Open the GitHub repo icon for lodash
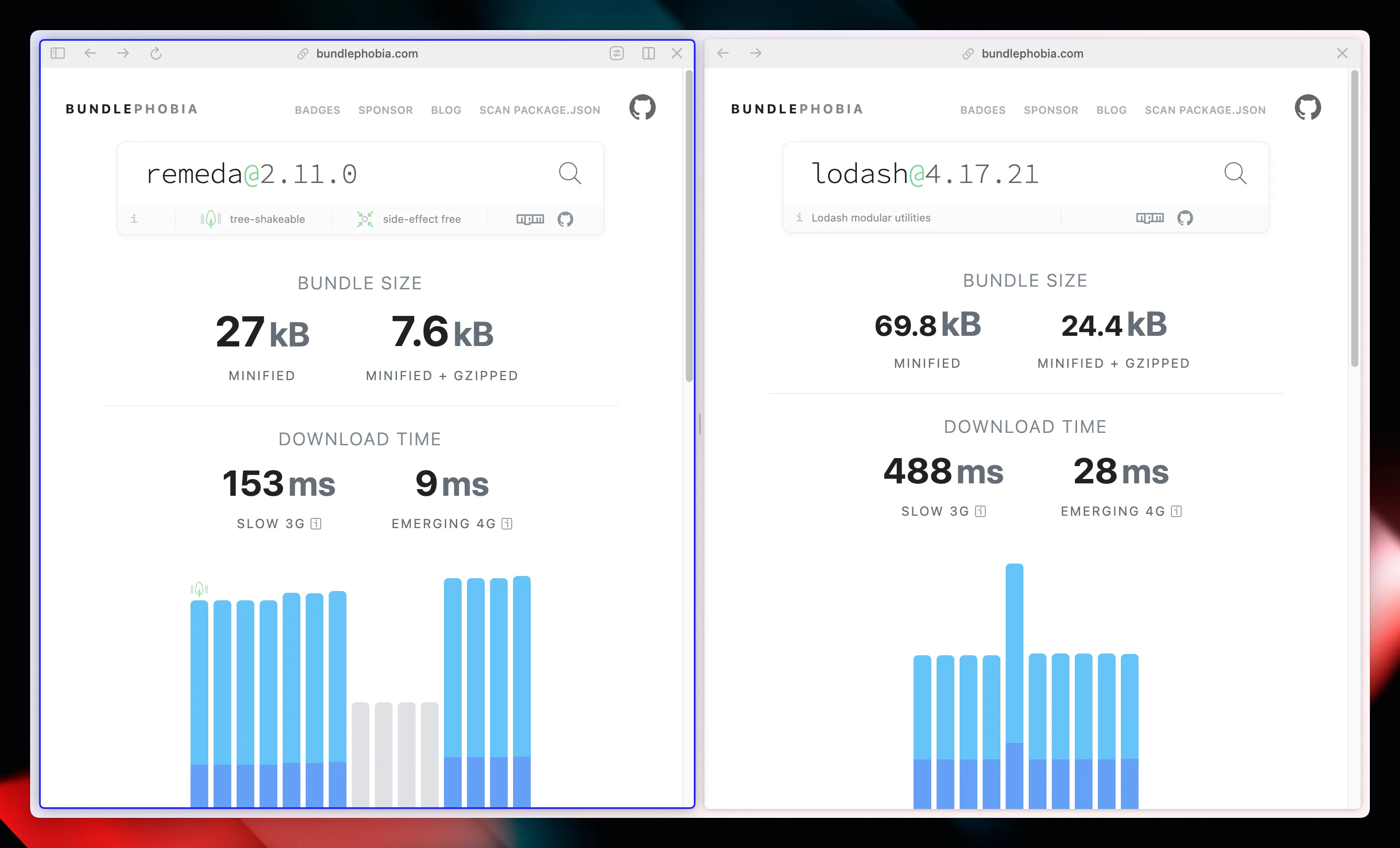 pos(1185,218)
